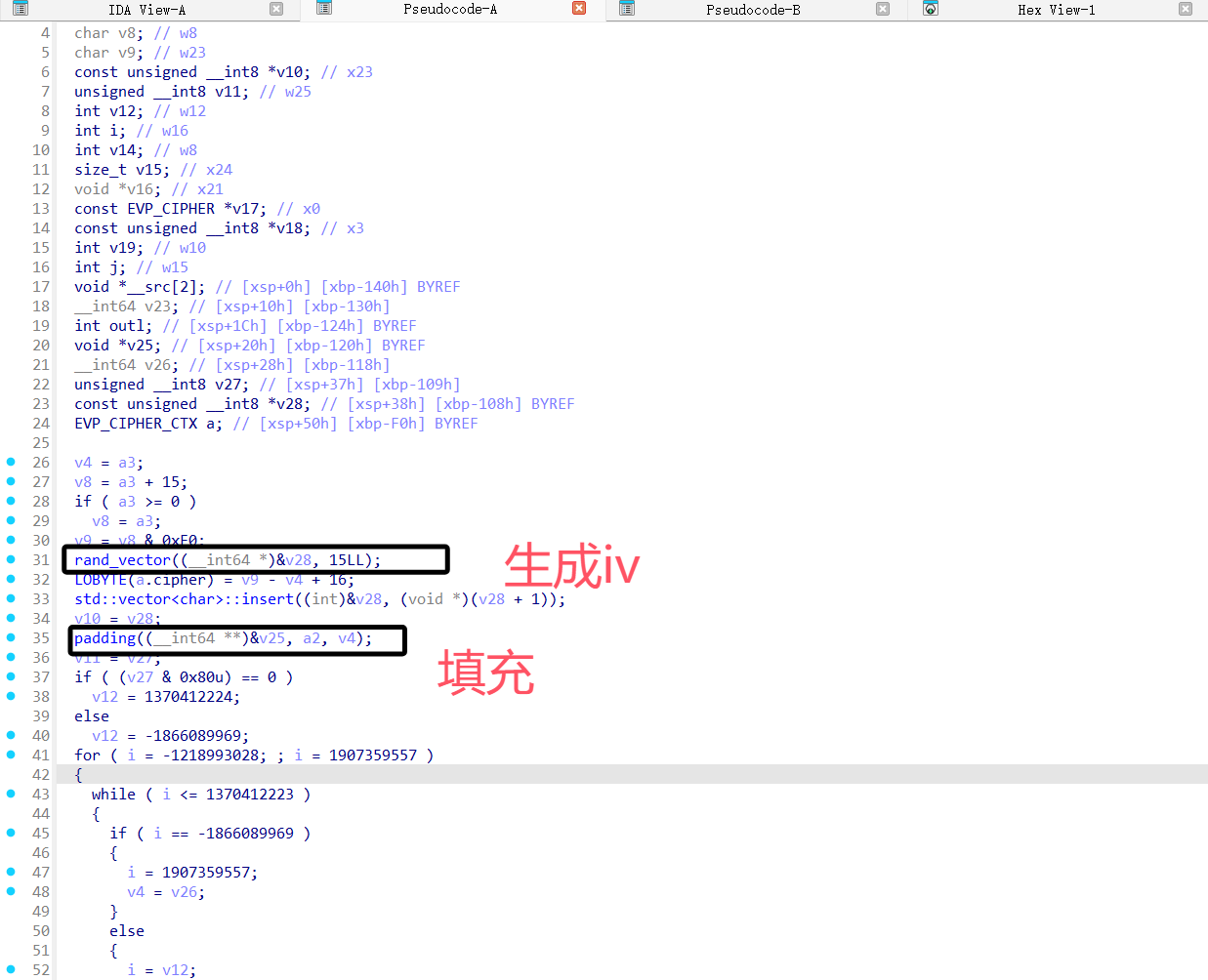Toggle breakpoint dot on line 45
Image resolution: width=1208 pixels, height=980 pixels.
(11, 833)
